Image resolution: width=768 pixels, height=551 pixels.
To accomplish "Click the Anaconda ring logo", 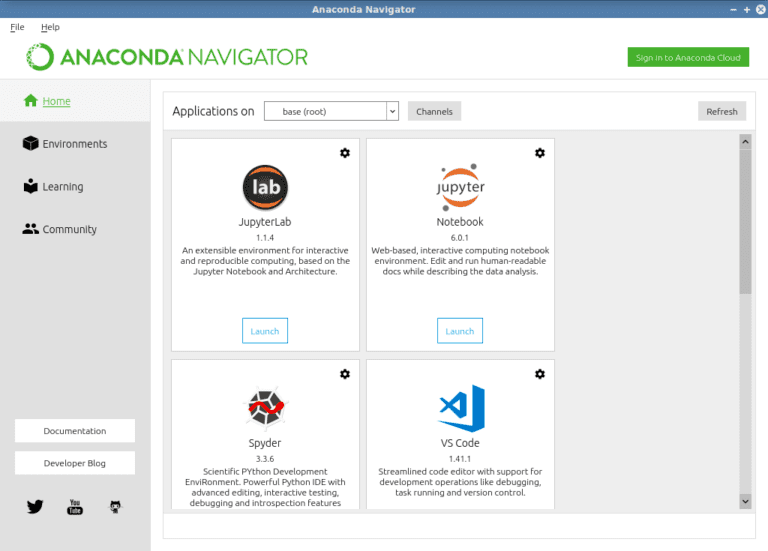I will tap(40, 57).
